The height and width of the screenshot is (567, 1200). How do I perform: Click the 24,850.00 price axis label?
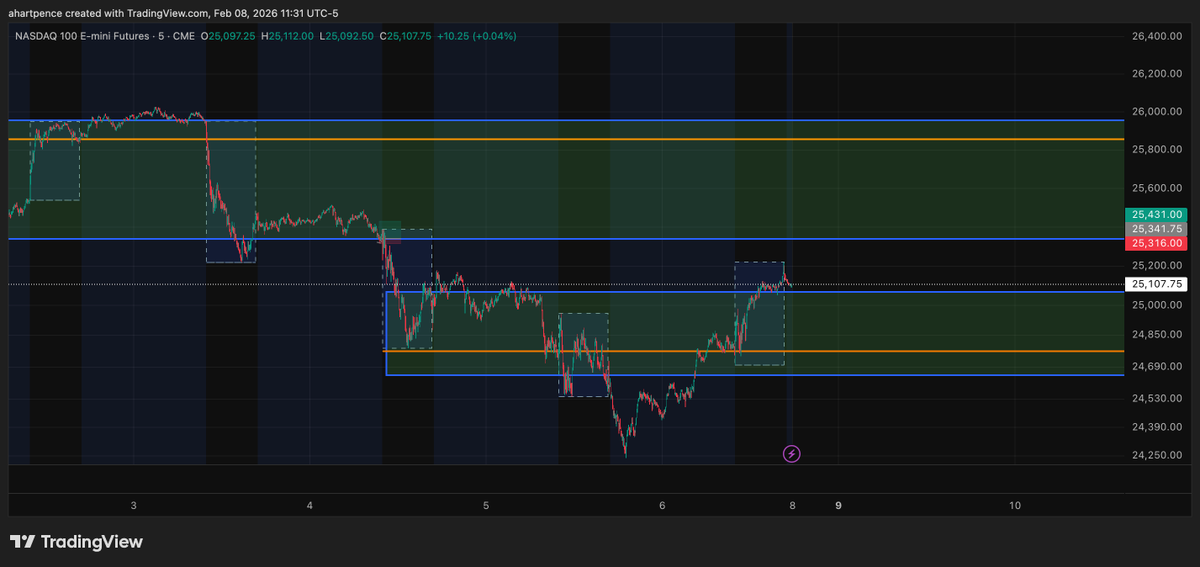click(x=1158, y=335)
